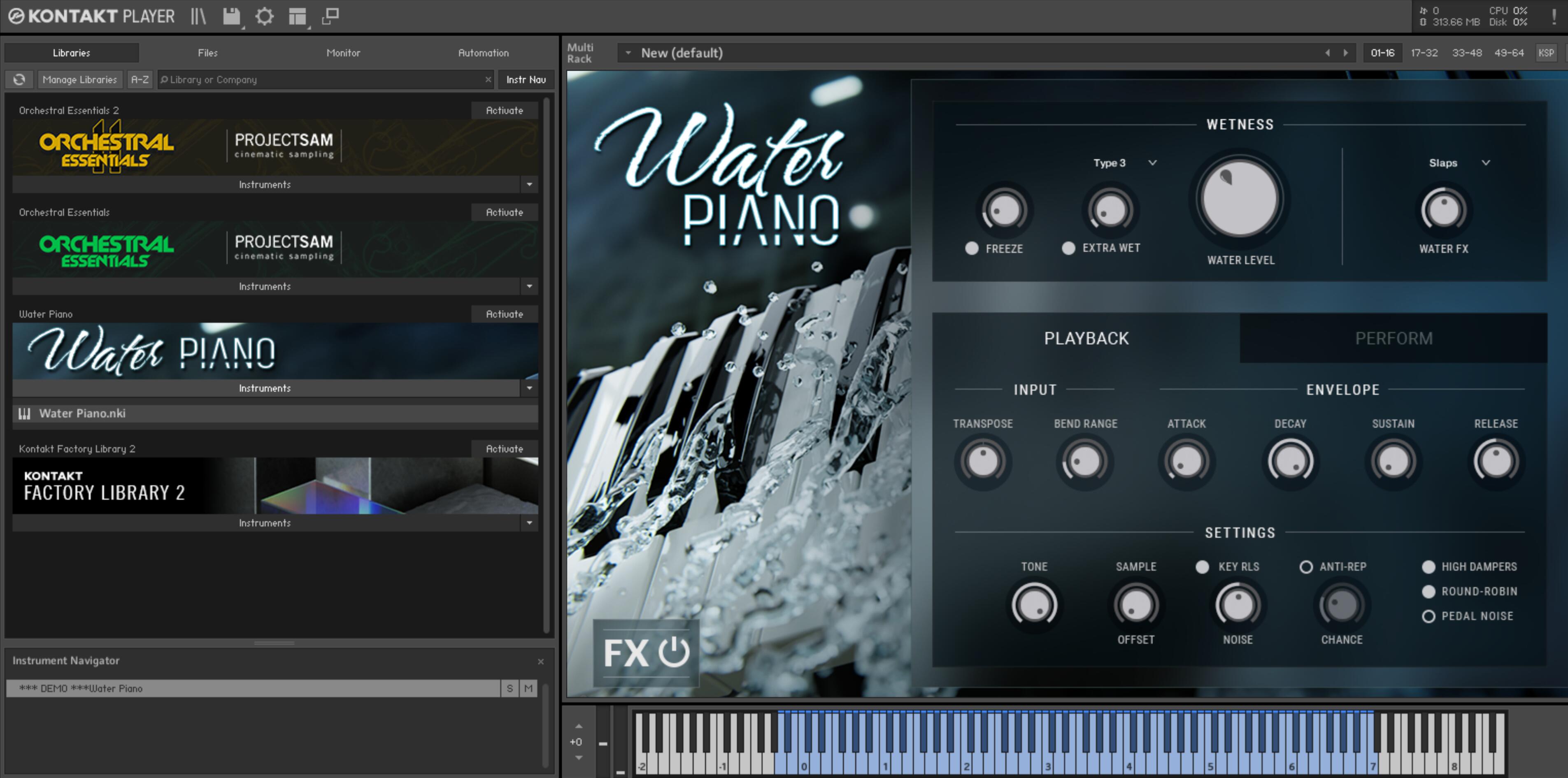Open the options gear icon
This screenshot has height=778, width=1568.
(x=264, y=16)
